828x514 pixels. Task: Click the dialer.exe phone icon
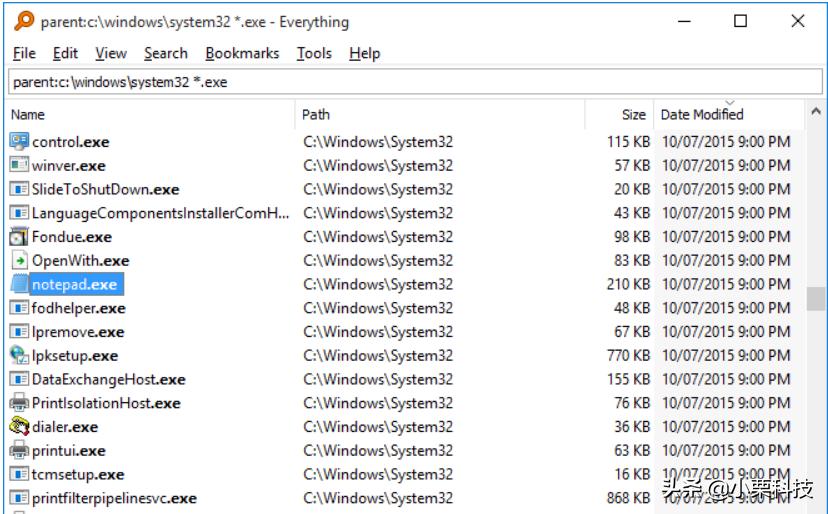pos(19,426)
